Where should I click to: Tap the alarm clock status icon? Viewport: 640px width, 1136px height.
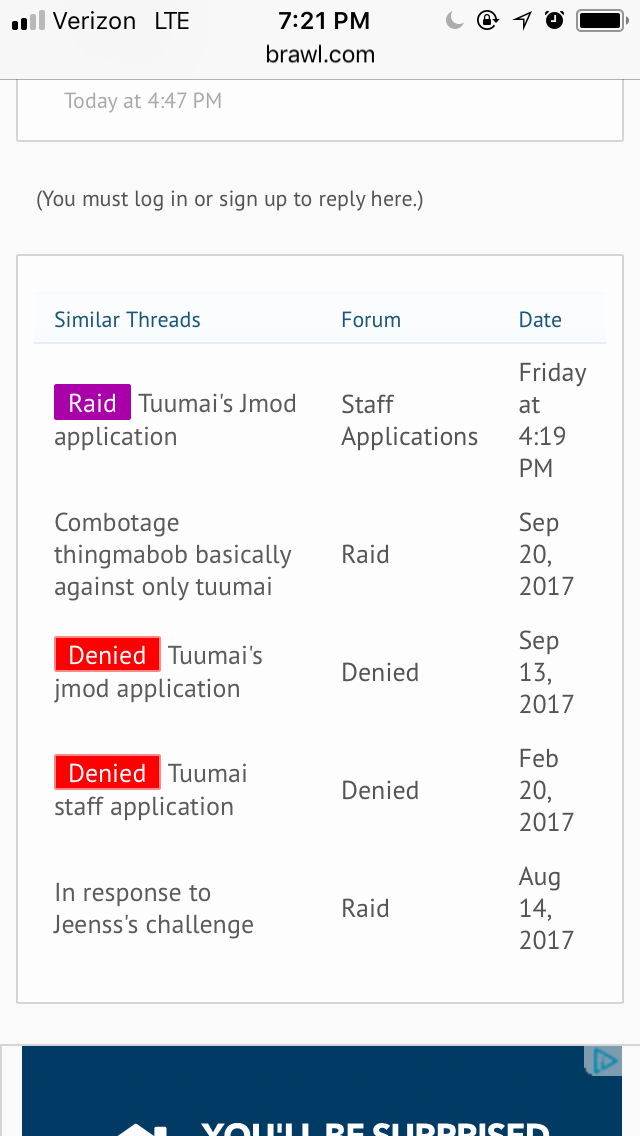coord(555,20)
